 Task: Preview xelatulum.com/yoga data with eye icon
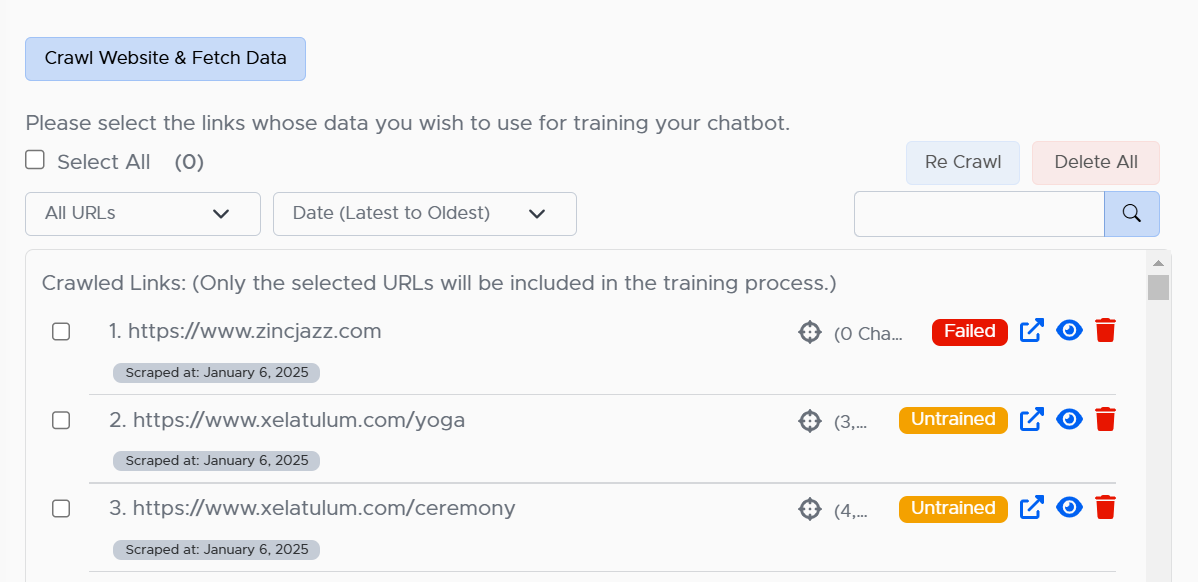pos(1070,419)
